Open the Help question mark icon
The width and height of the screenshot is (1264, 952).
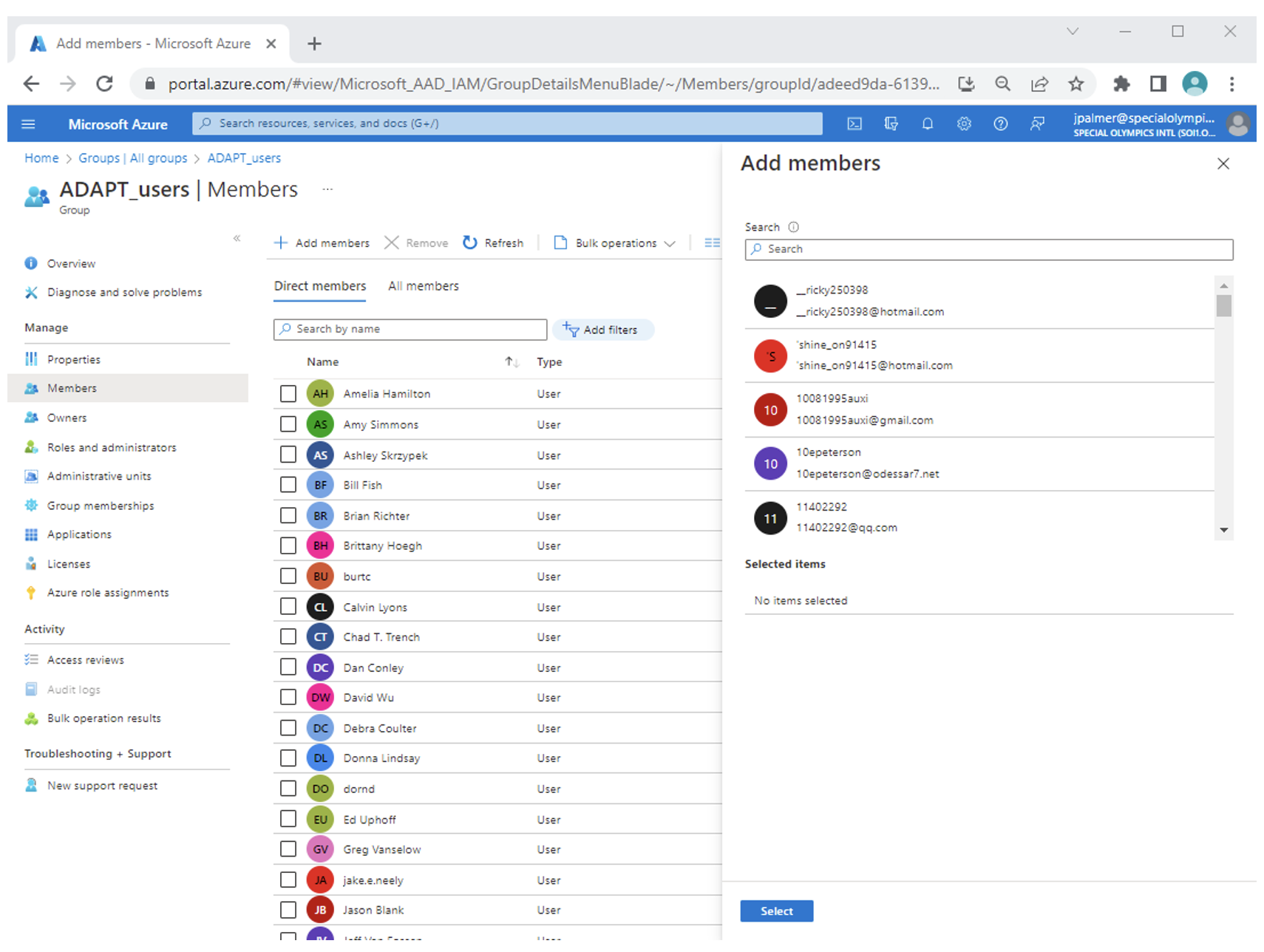pos(1000,124)
